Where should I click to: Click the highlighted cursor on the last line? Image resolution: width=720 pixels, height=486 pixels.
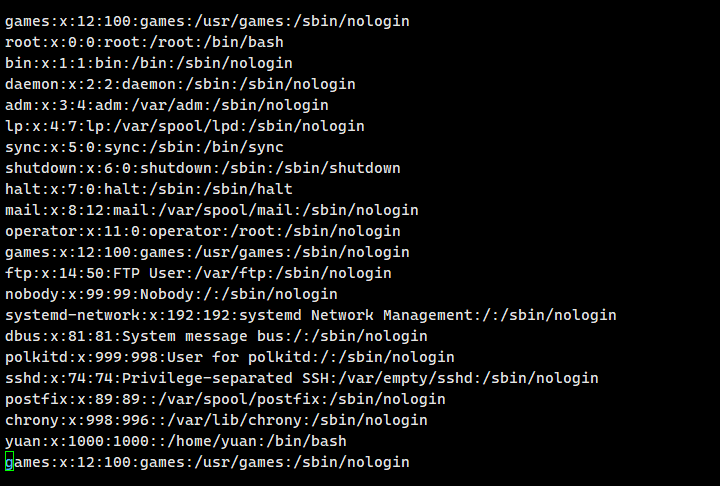[9, 462]
